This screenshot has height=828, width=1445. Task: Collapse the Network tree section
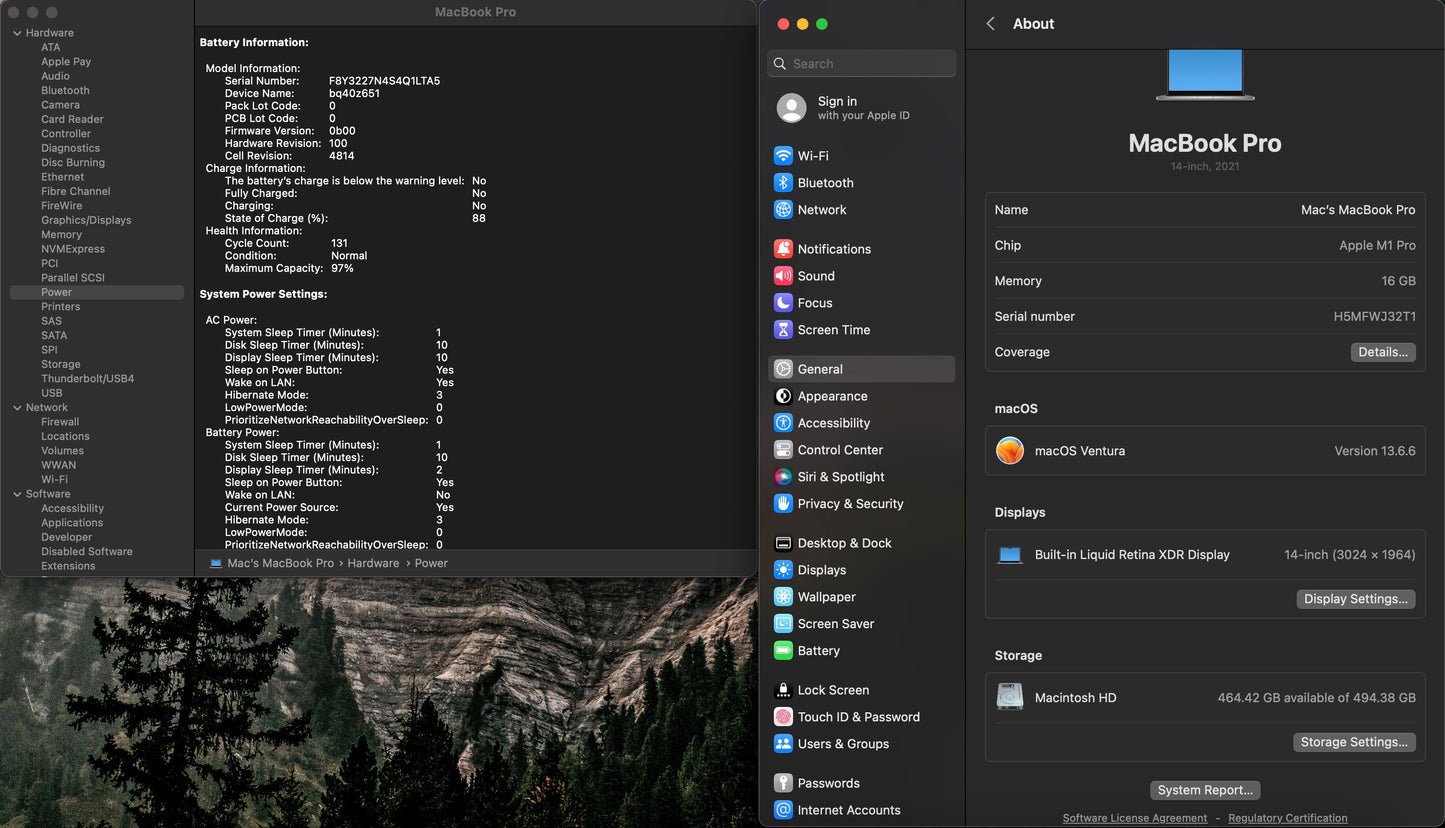point(17,408)
